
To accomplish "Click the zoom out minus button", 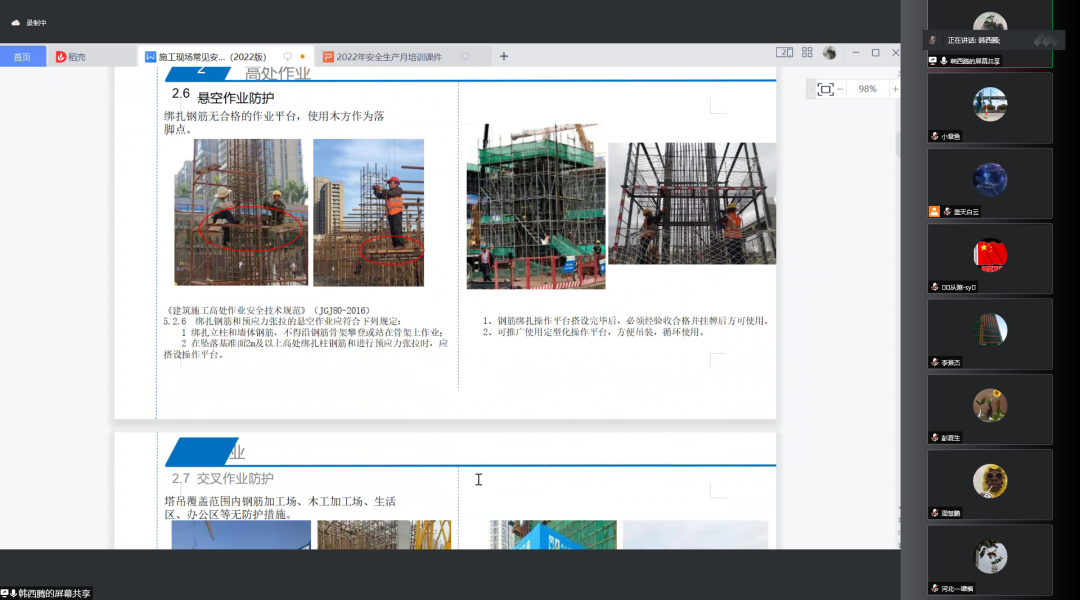I will pos(841,89).
